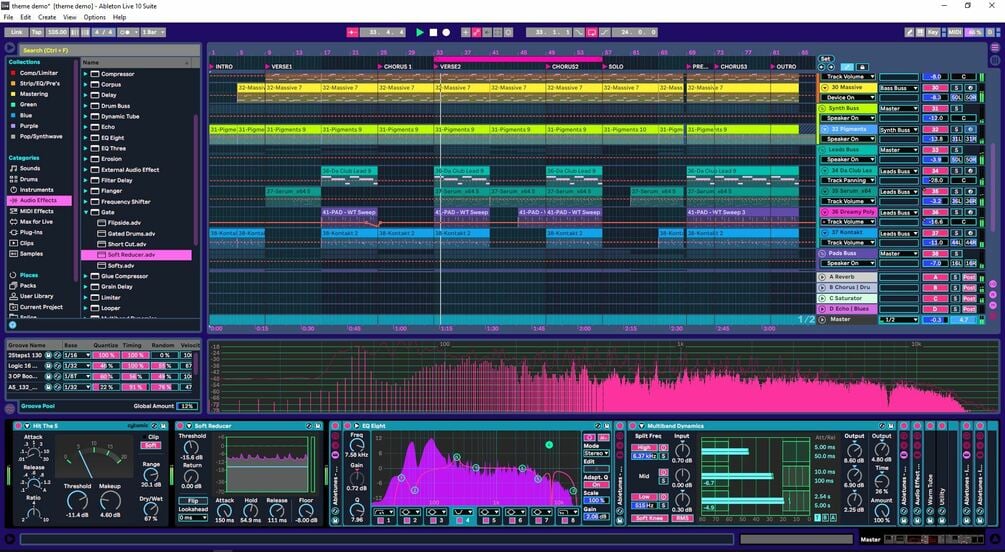
Task: Click Soft Knee in Multiband Dynamics
Action: 649,518
